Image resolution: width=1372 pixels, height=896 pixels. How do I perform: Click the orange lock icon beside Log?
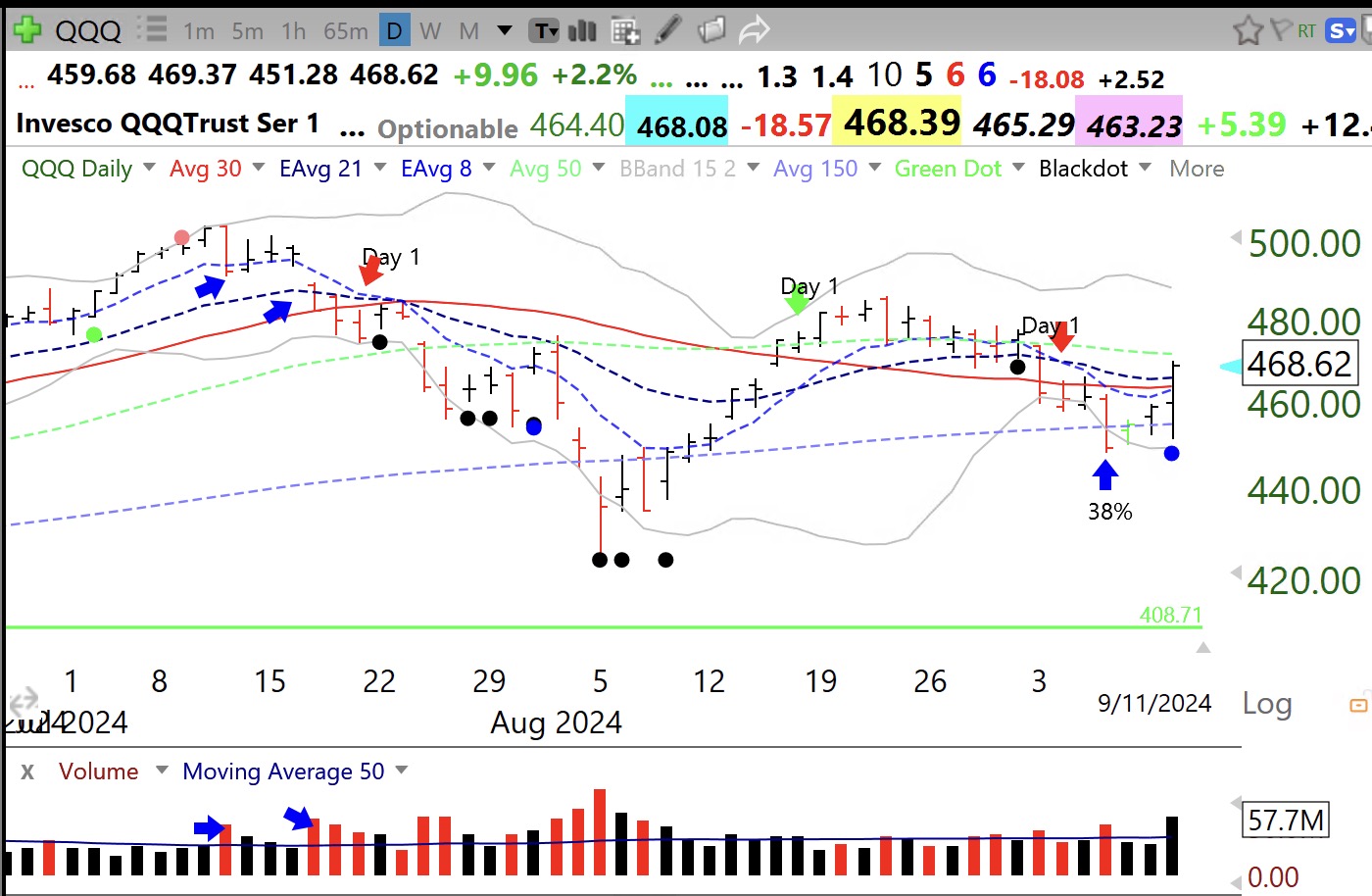tap(1358, 705)
